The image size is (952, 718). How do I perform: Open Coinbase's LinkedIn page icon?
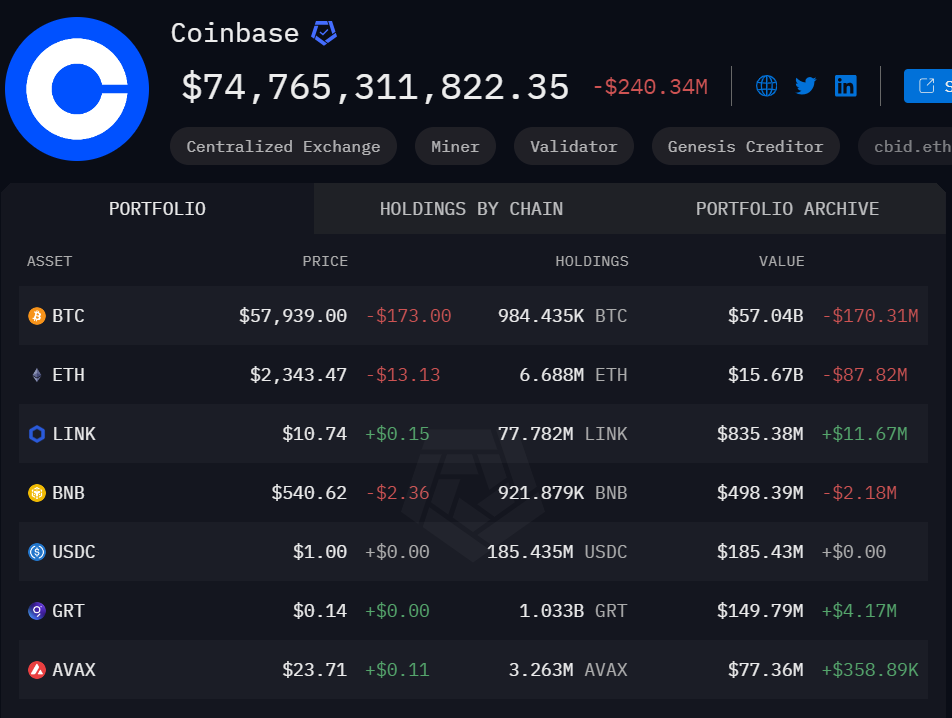845,85
